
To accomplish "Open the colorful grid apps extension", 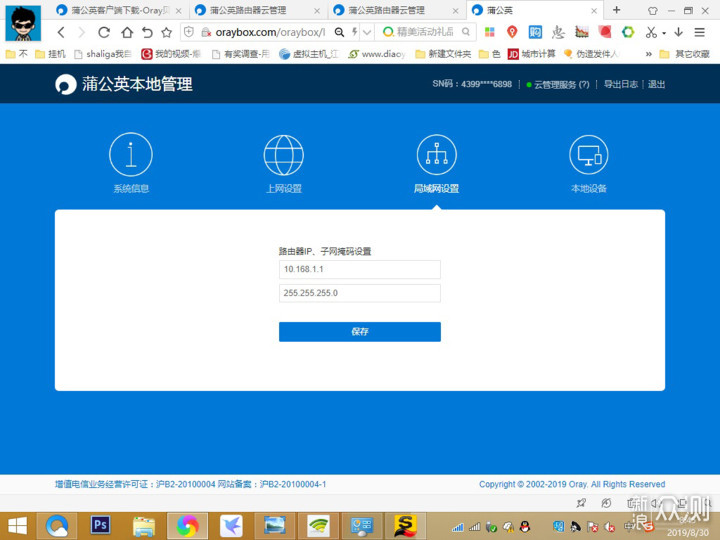I will point(489,32).
